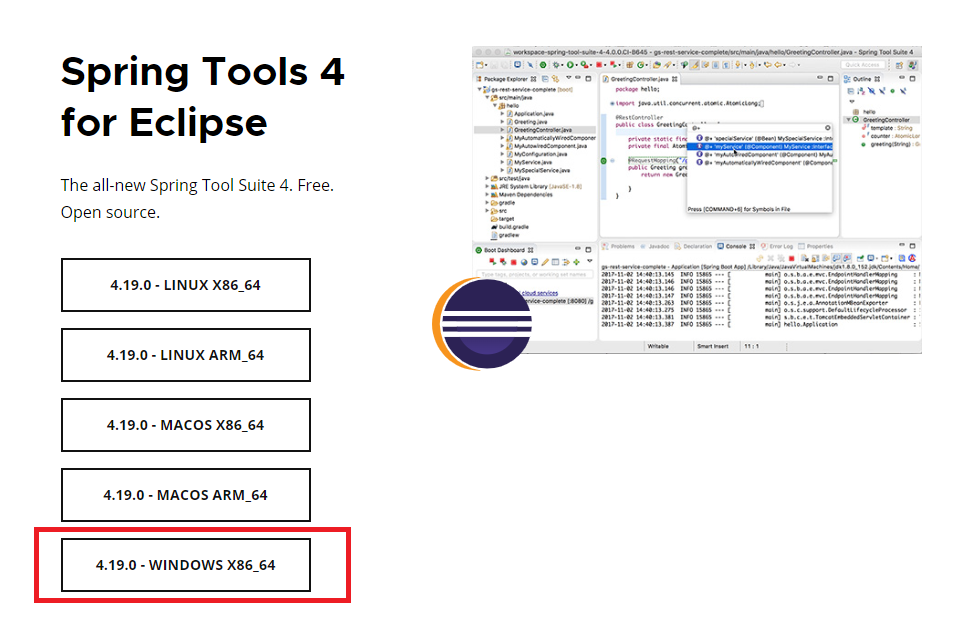
Task: Download 4.19.0 - LINUX ARM_64 build
Action: [185, 355]
